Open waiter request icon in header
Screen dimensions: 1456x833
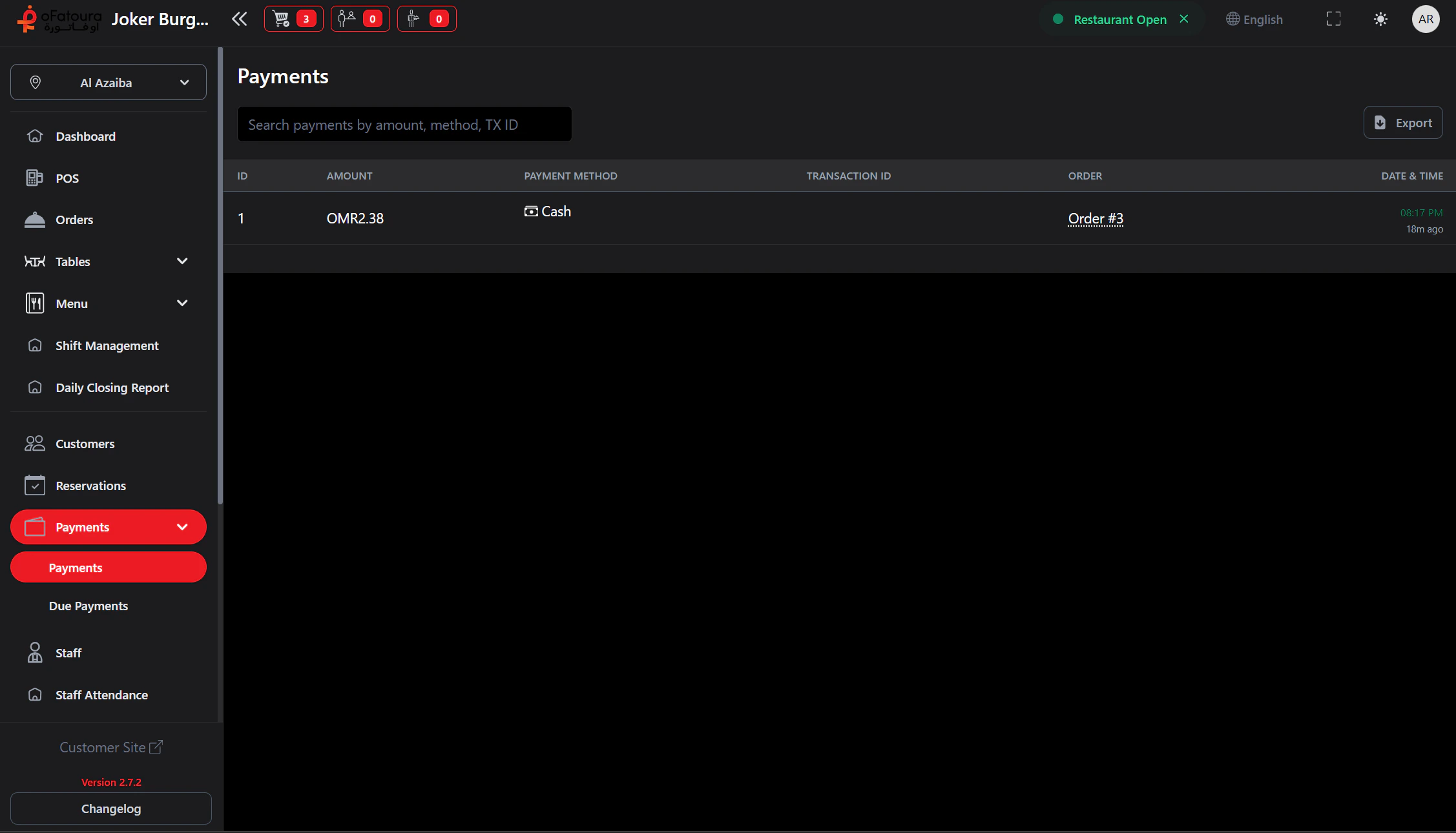point(426,19)
